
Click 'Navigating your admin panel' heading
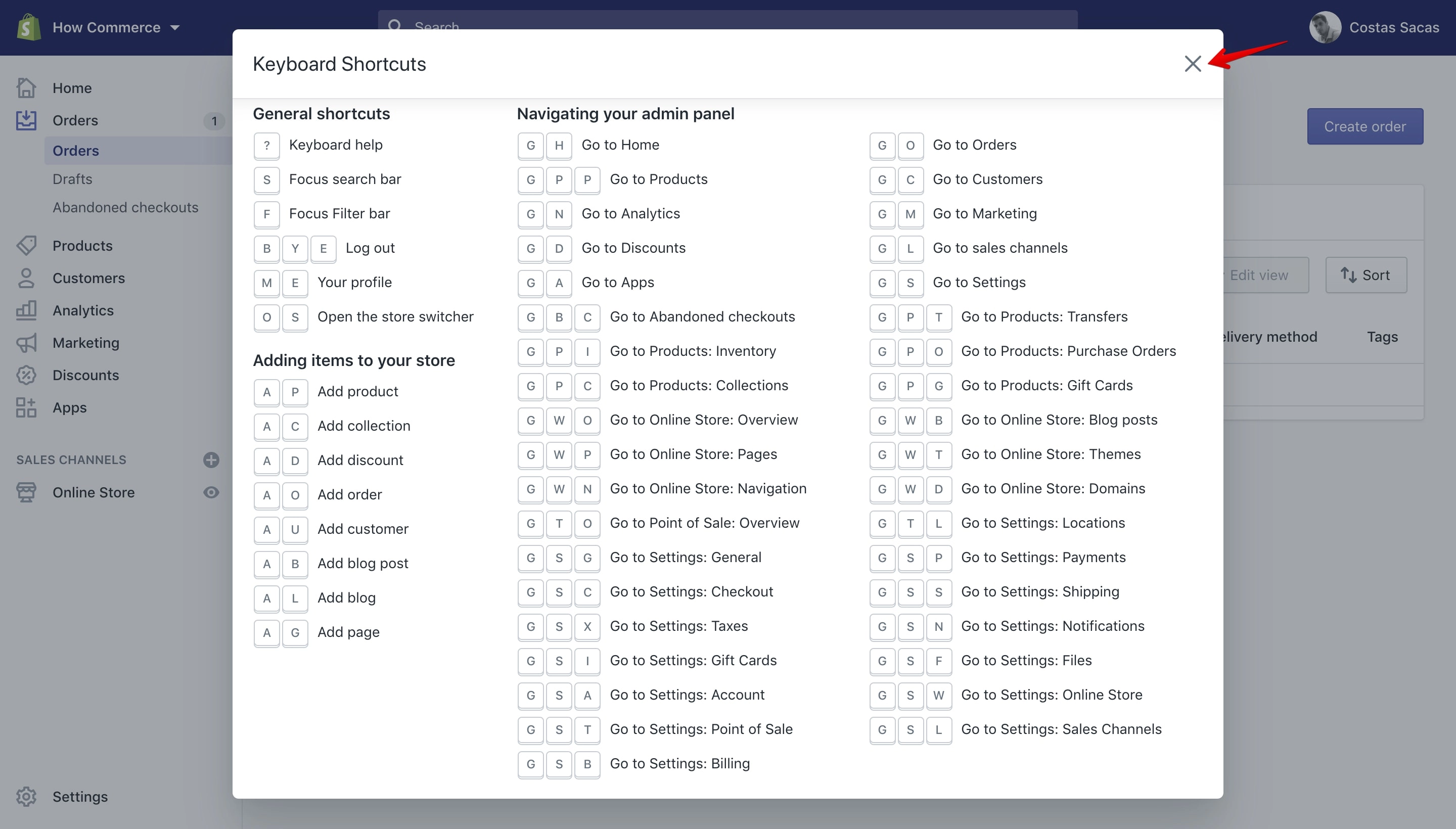click(626, 114)
